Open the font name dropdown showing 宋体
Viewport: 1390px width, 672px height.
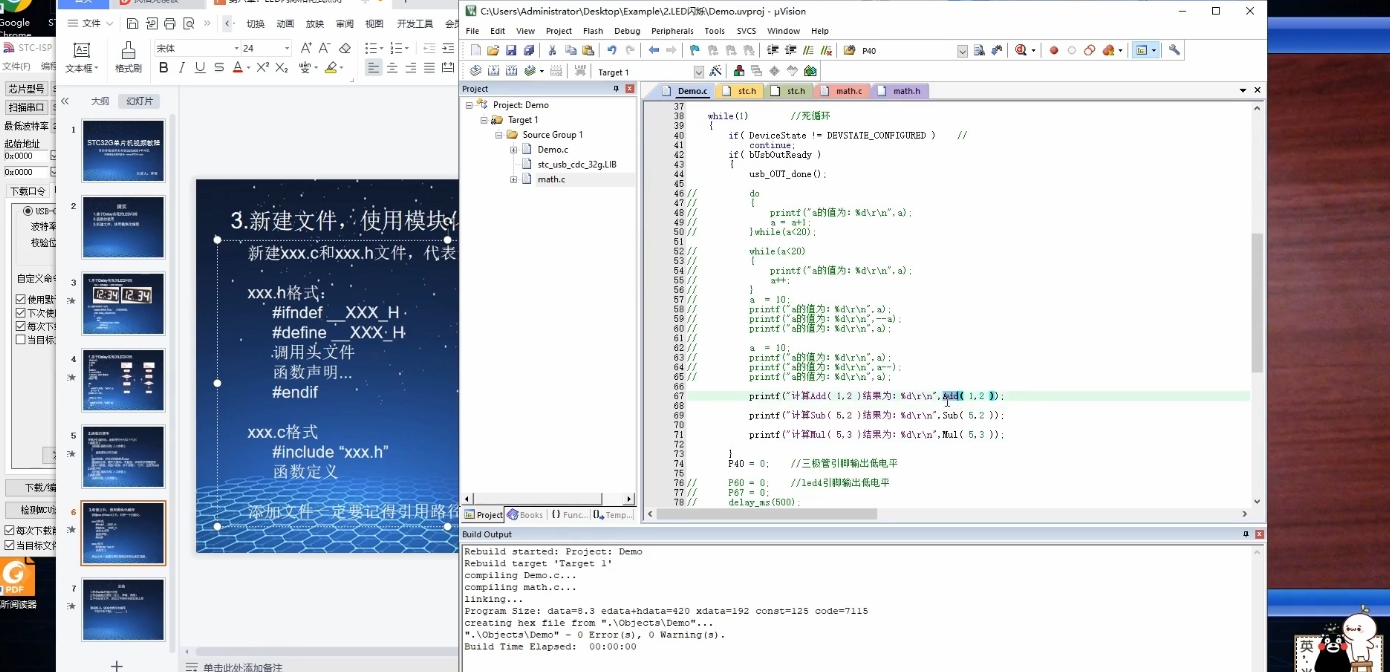pos(236,48)
